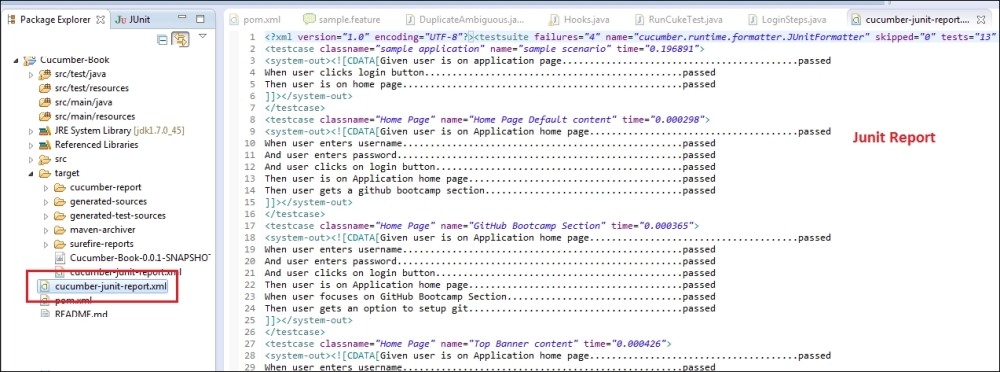Expand the surefire-reports folder
This screenshot has width=1000, height=372.
[45, 244]
